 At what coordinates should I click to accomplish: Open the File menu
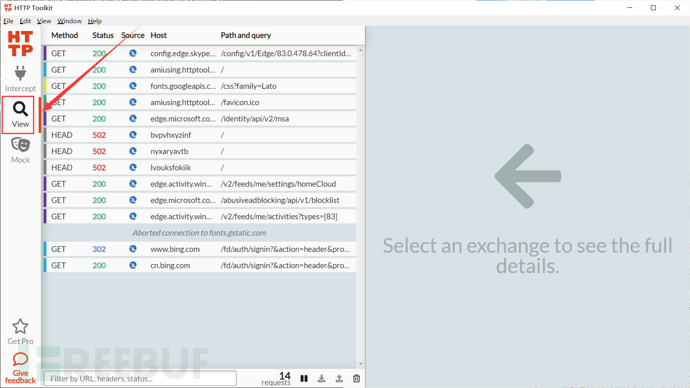coord(8,21)
